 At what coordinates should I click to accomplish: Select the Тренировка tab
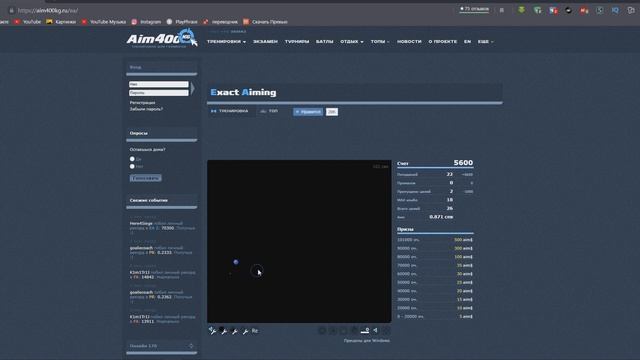pyautogui.click(x=230, y=111)
